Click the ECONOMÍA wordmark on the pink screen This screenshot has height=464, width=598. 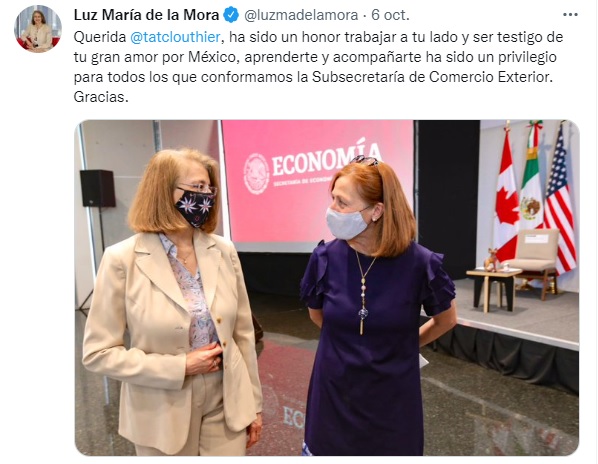[326, 158]
